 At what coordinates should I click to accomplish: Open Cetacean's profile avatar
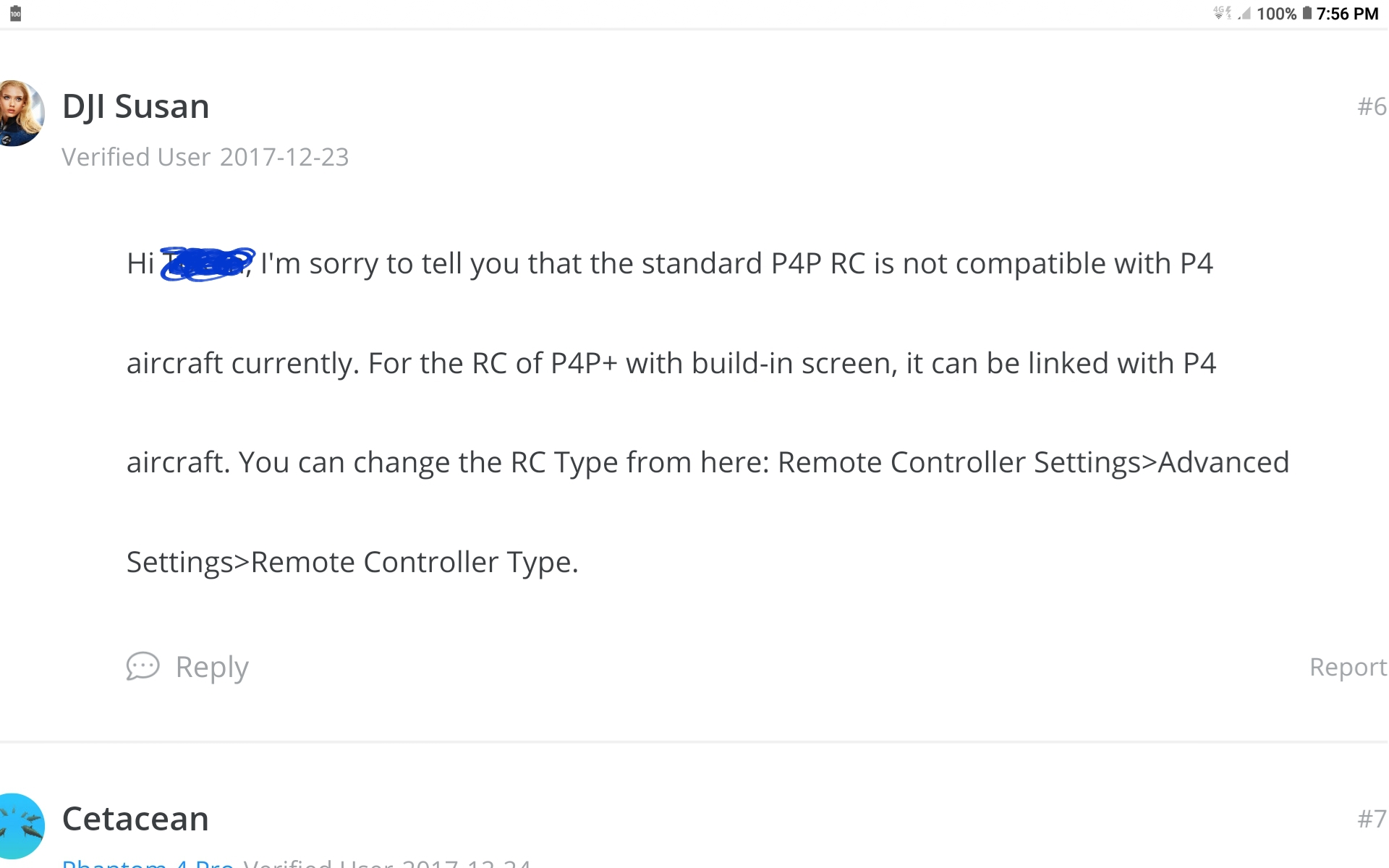(22, 826)
